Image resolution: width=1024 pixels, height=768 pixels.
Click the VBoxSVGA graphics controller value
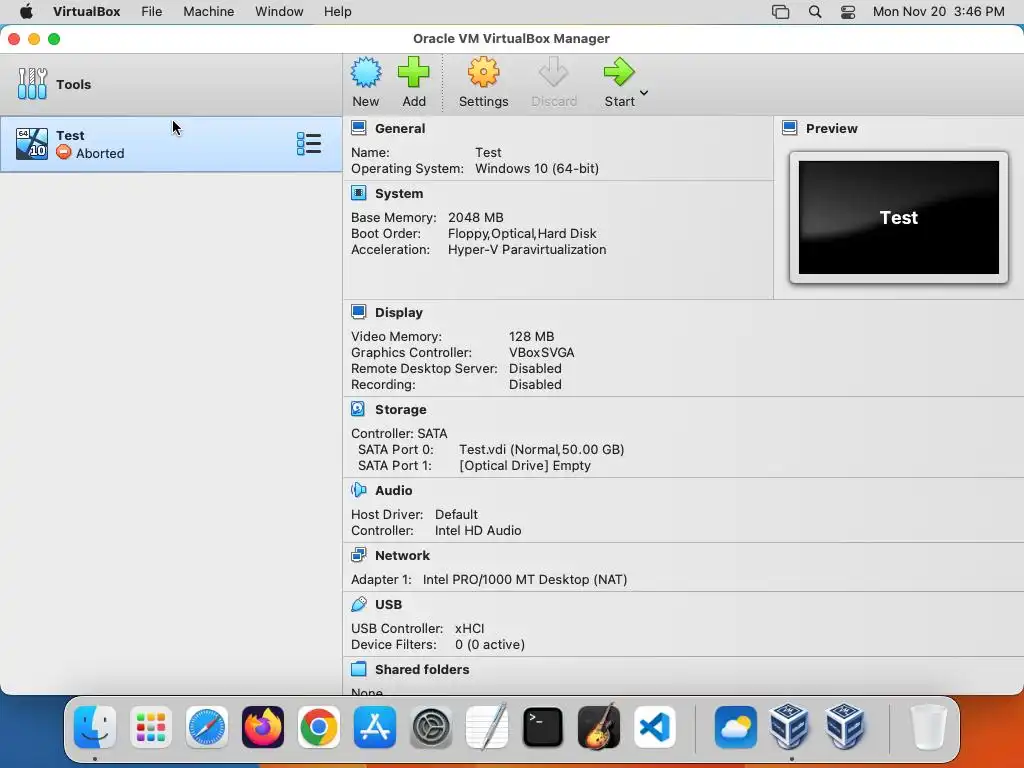(541, 353)
